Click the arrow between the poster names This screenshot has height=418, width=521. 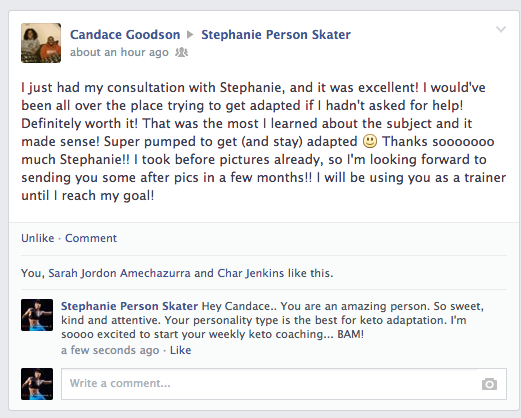pos(190,35)
